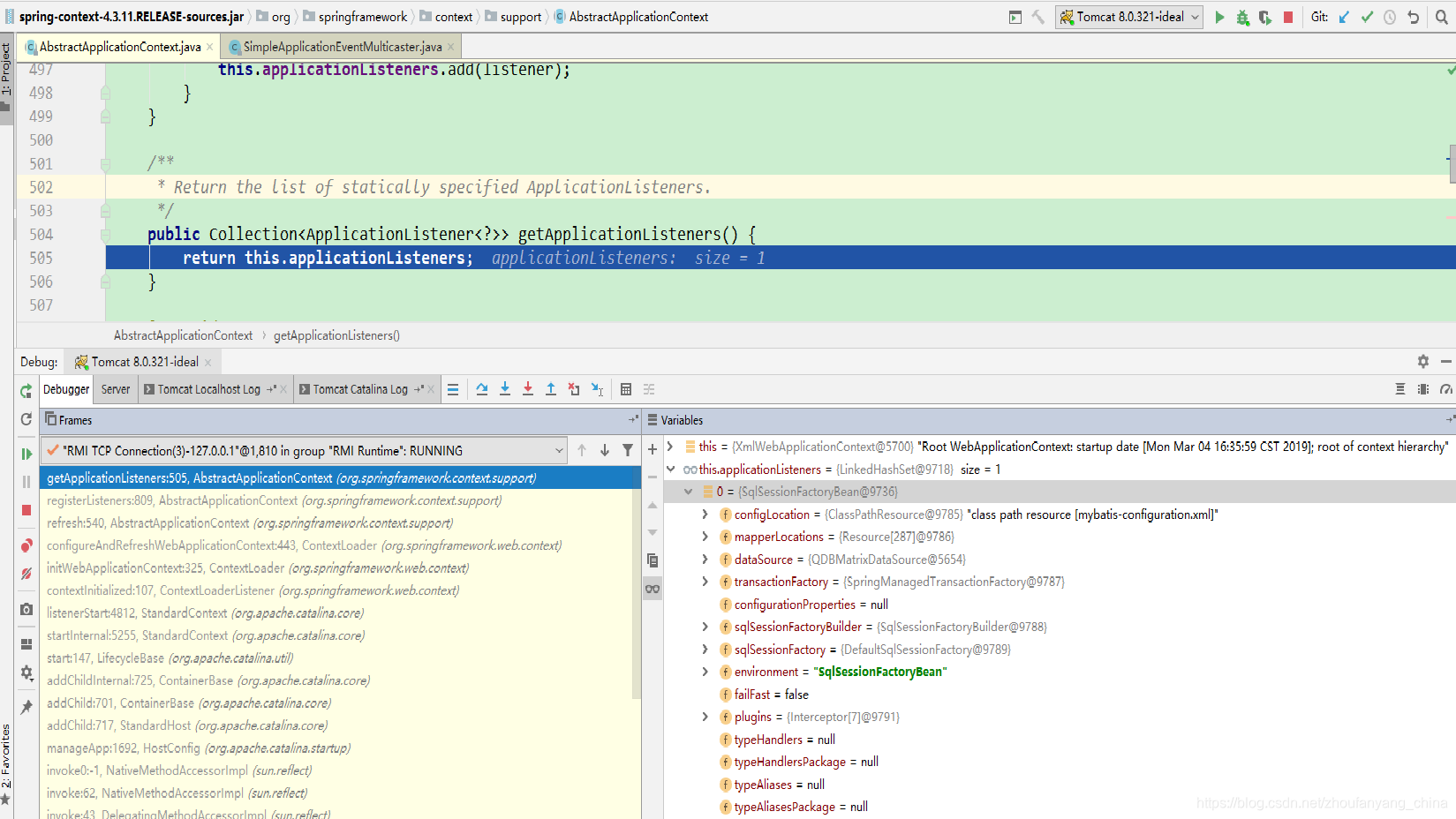Mute all breakpoints
Screen dimensions: 1456x819
coord(26,574)
